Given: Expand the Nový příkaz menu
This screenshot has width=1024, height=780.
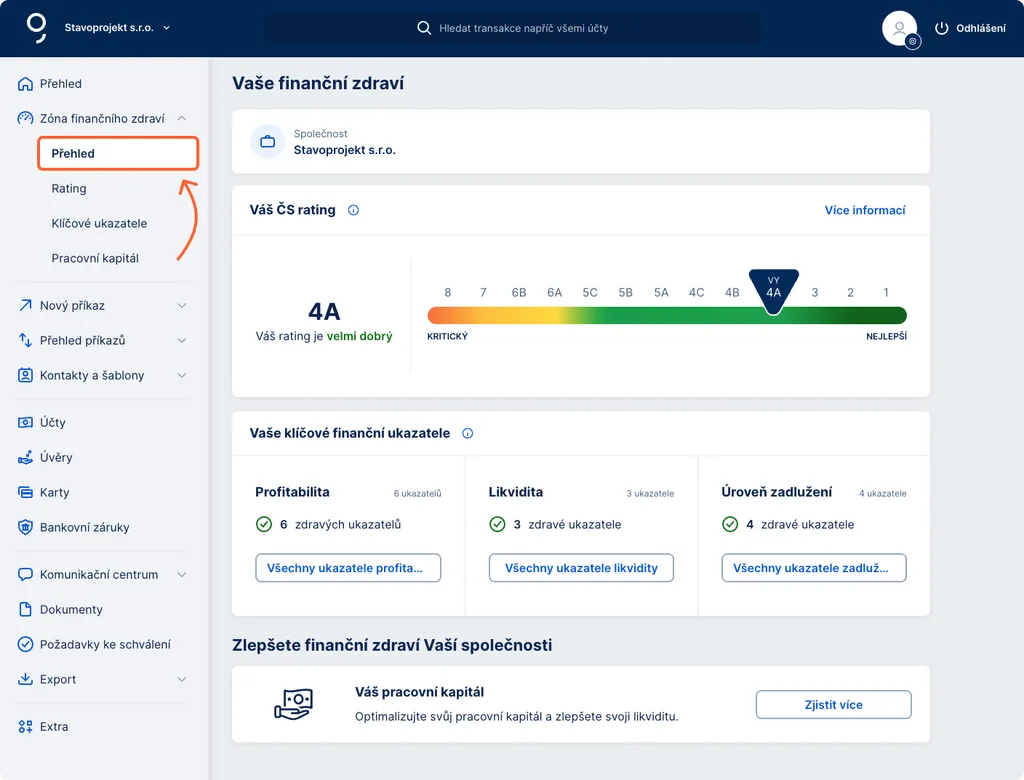Looking at the screenshot, I should point(182,305).
